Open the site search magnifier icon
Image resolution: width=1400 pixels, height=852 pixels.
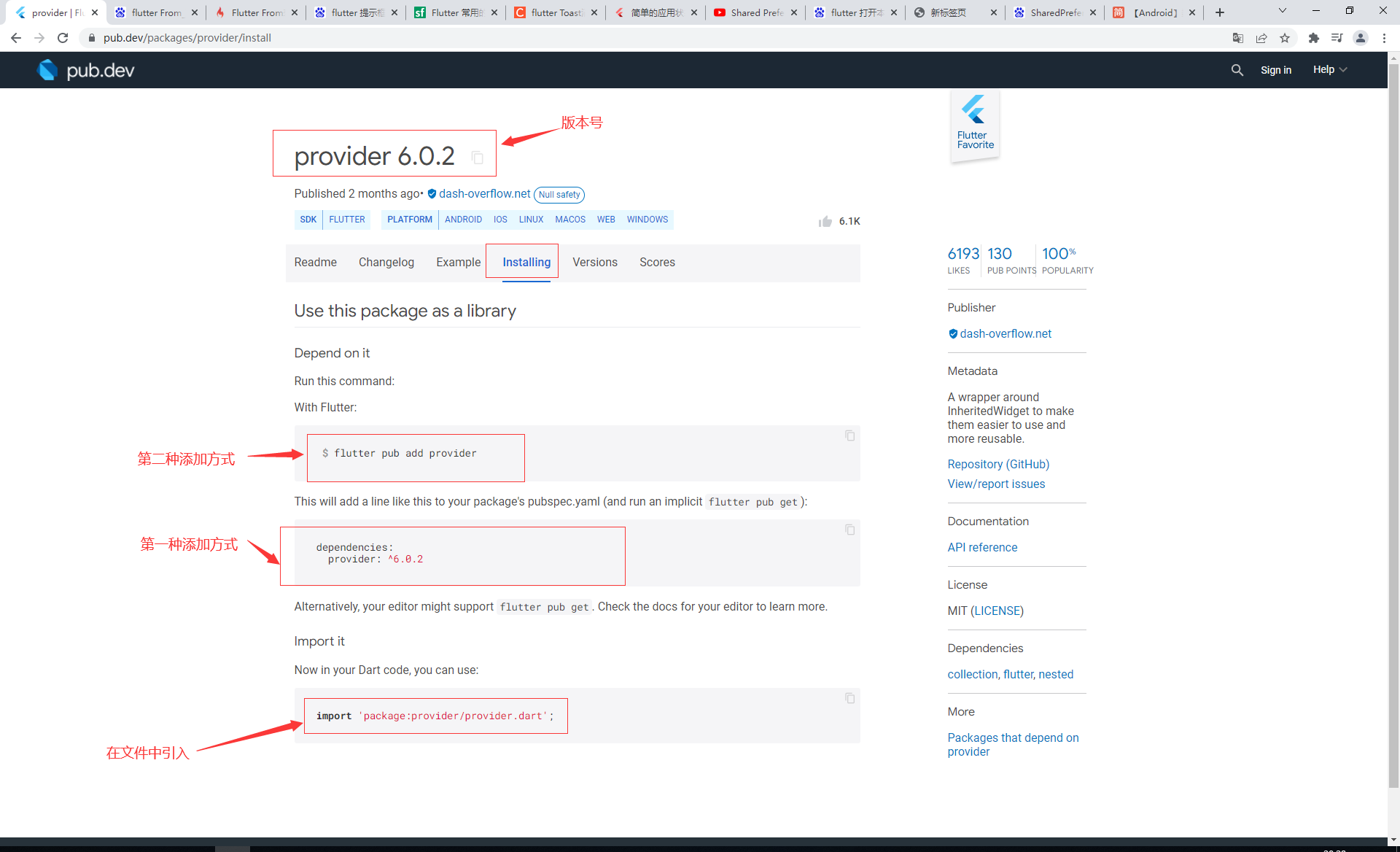(x=1237, y=70)
